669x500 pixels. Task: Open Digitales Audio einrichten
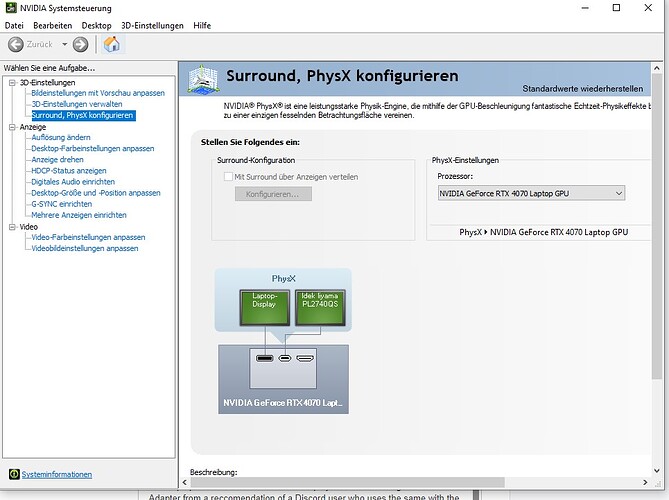coord(73,182)
